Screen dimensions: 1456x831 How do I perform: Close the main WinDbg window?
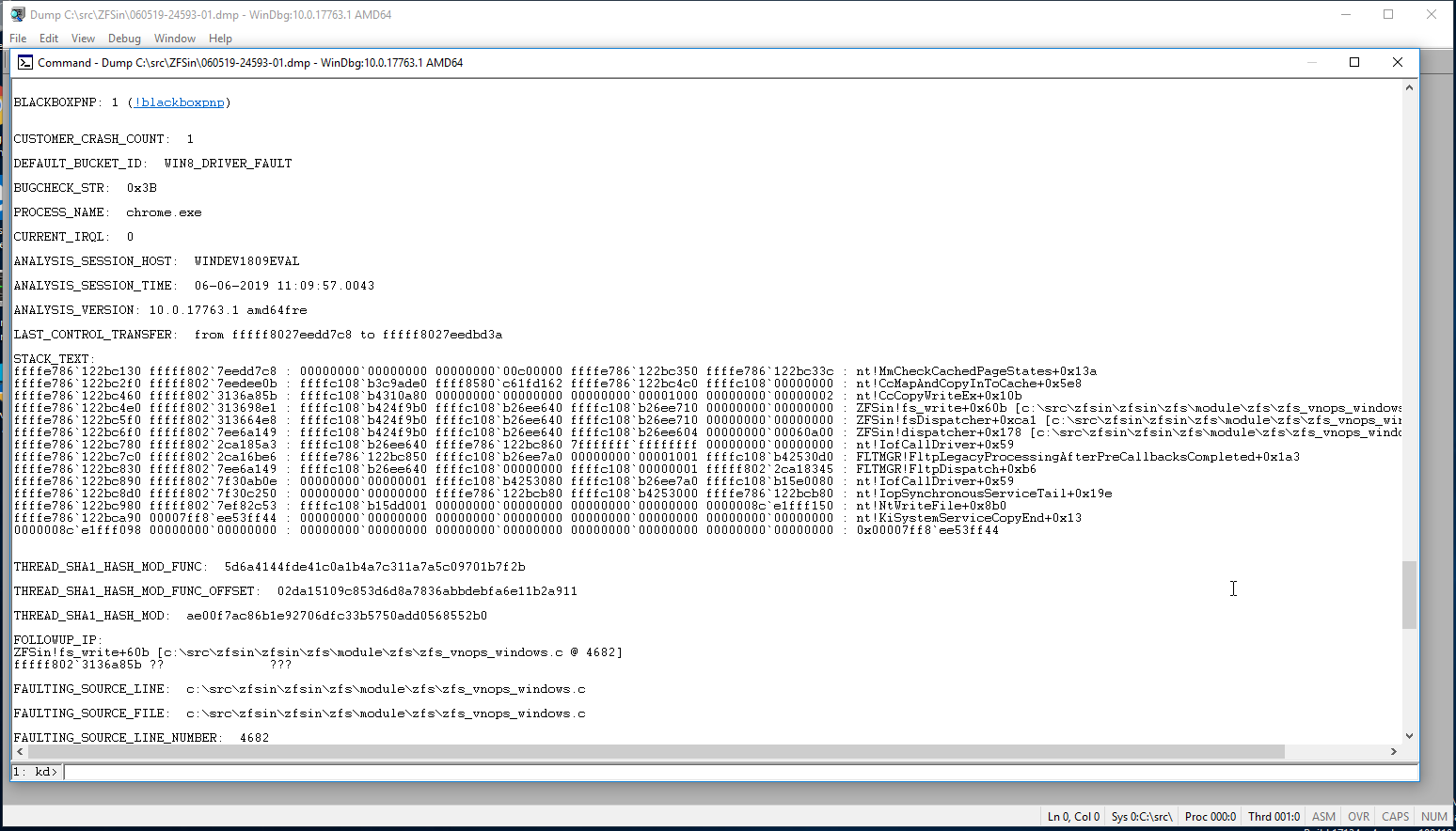[1432, 14]
